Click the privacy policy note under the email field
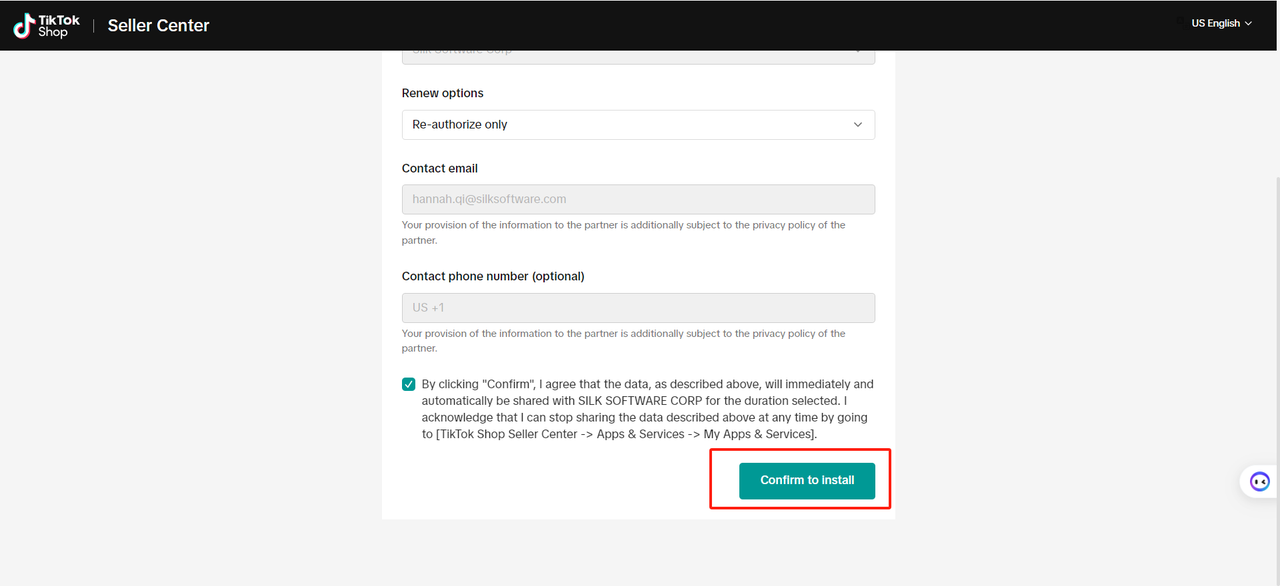Screen dimensions: 1280x586 (x=623, y=232)
